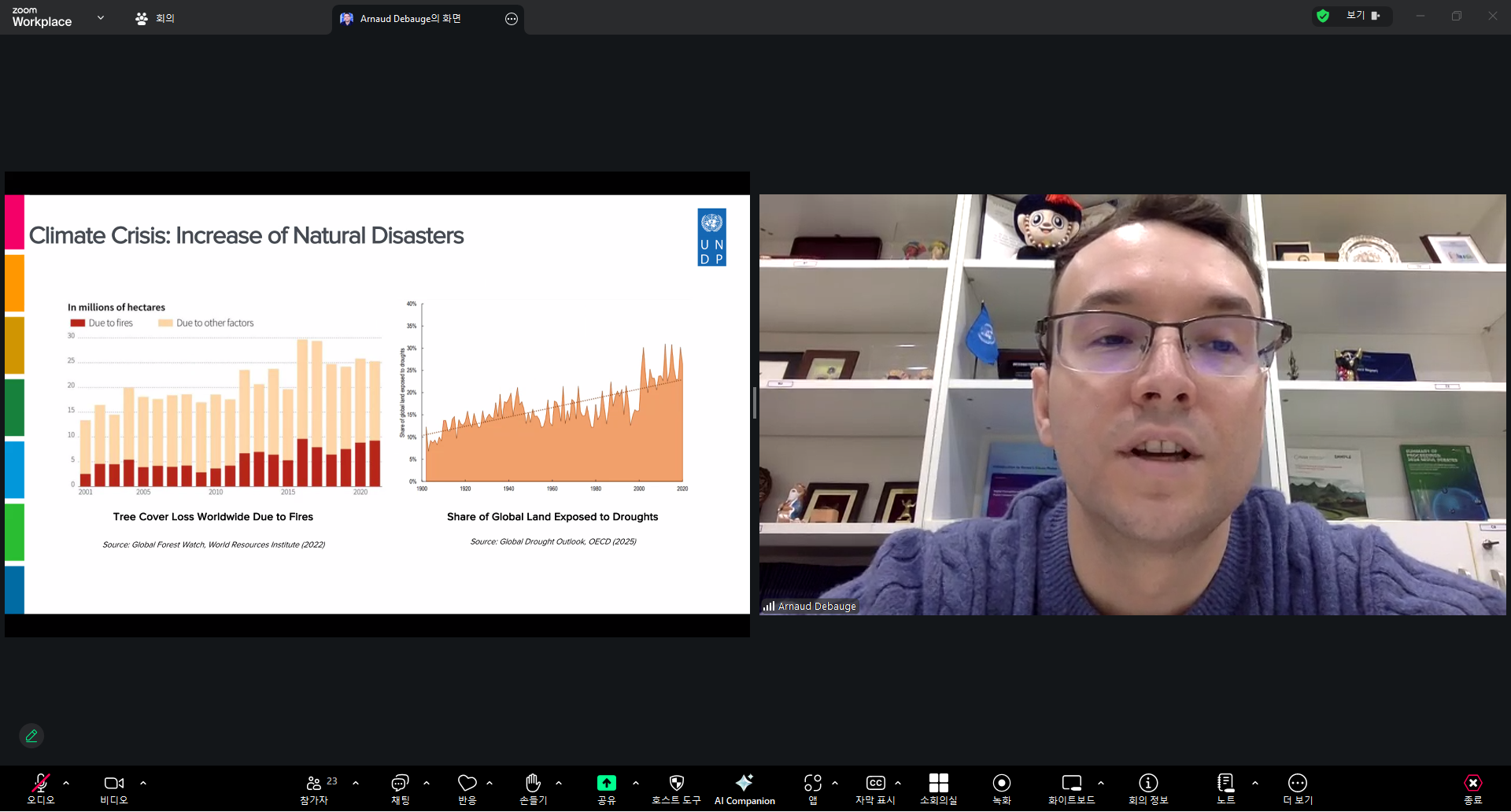Click 'In millions of hectares' chart label
This screenshot has width=1511, height=812.
coord(116,308)
